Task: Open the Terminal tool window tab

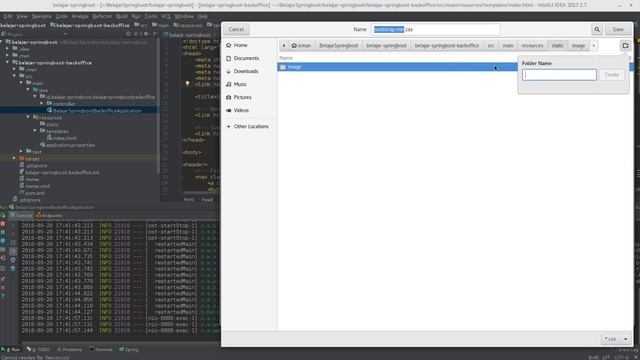Action: tap(100, 349)
